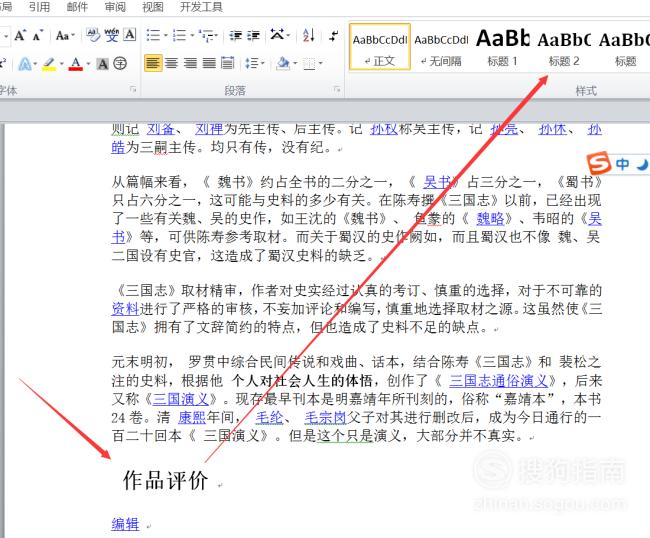650x538 pixels.
Task: Apply the 标题 2 style
Action: [x=564, y=47]
